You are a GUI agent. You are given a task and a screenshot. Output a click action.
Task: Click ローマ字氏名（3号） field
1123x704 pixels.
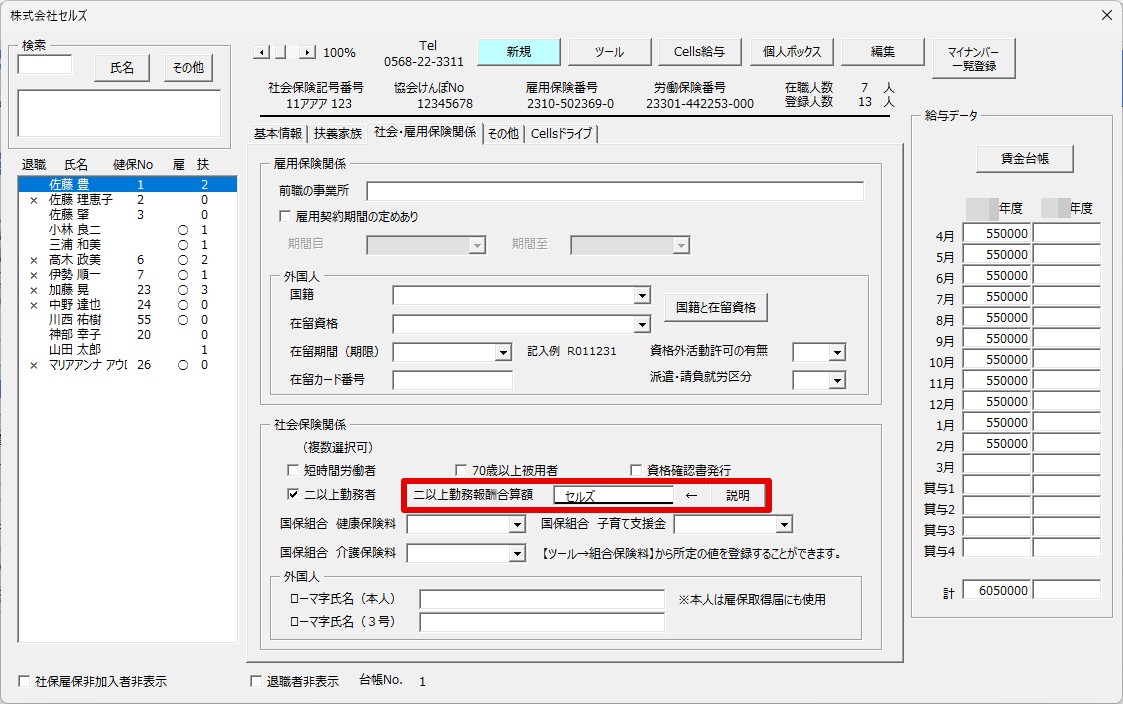pyautogui.click(x=542, y=622)
